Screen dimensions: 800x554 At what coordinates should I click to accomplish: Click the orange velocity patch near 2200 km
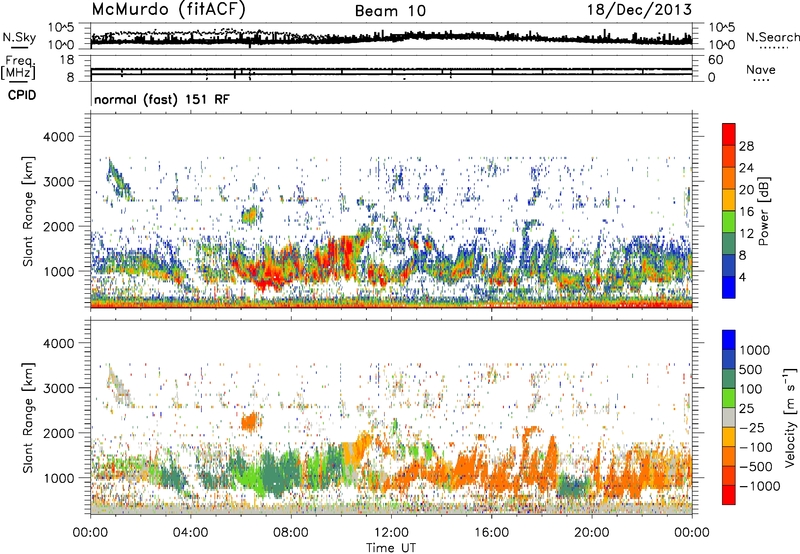pos(251,422)
